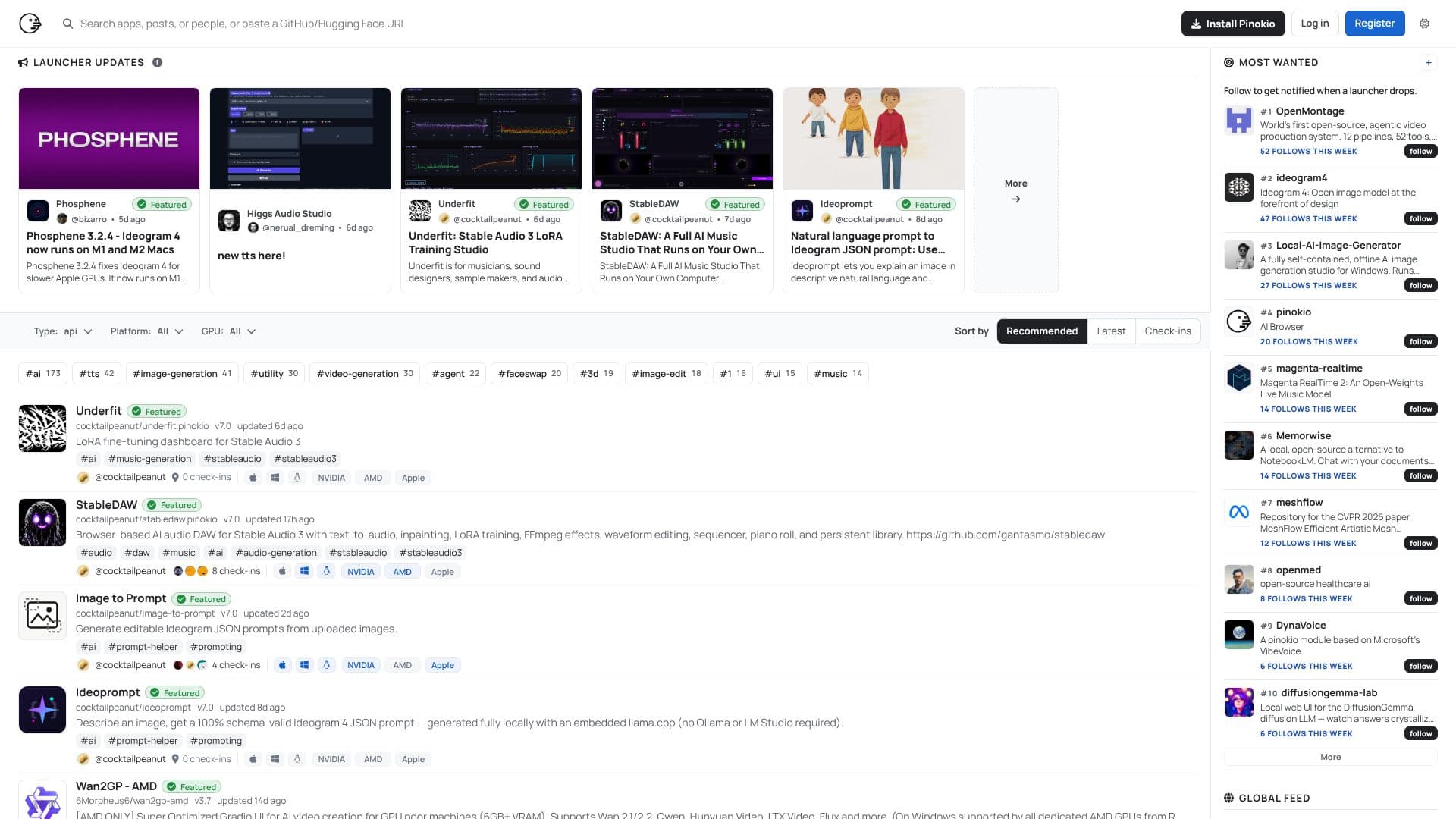The image size is (1456, 819).
Task: Open the Wan2GP - AMD app title link
Action: (116, 786)
